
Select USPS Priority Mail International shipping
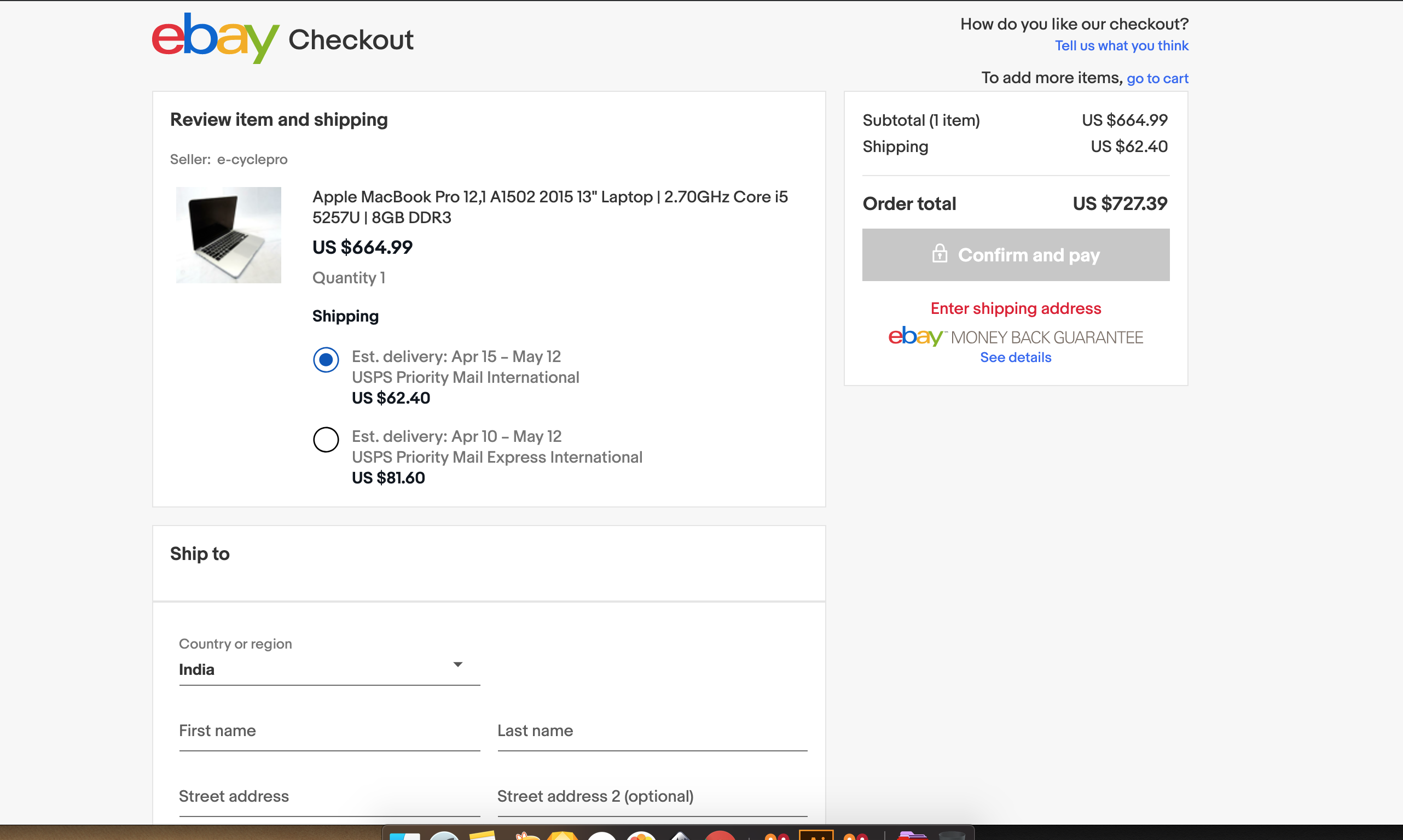[x=326, y=359]
